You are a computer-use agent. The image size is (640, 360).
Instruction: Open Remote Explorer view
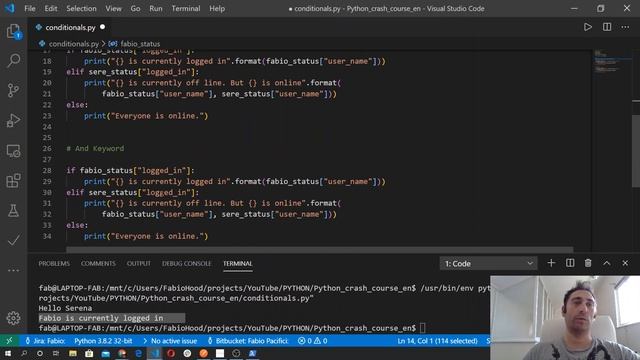[13, 151]
